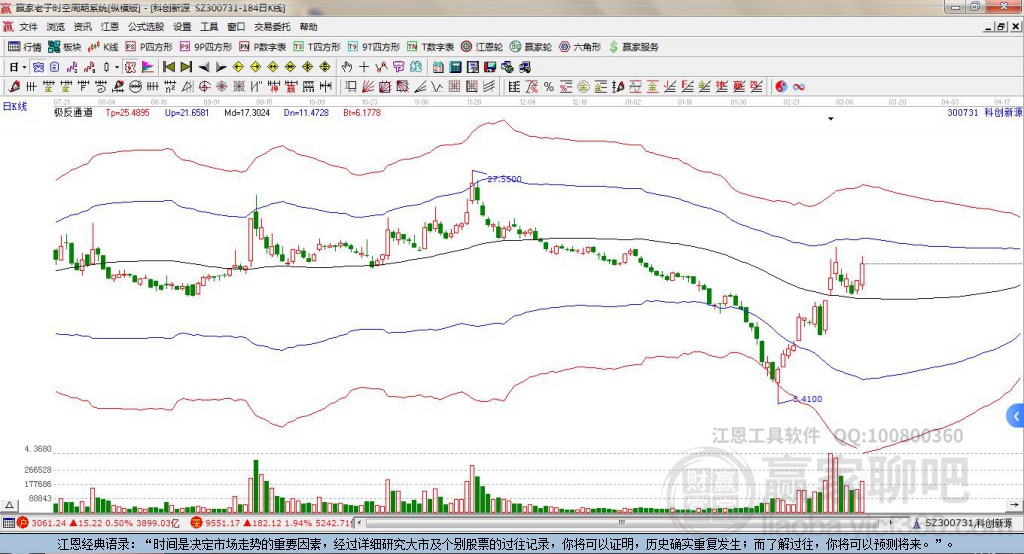This screenshot has width=1024, height=554.
Task: Open the 江恩轮 Gann wheel tool
Action: click(x=482, y=47)
